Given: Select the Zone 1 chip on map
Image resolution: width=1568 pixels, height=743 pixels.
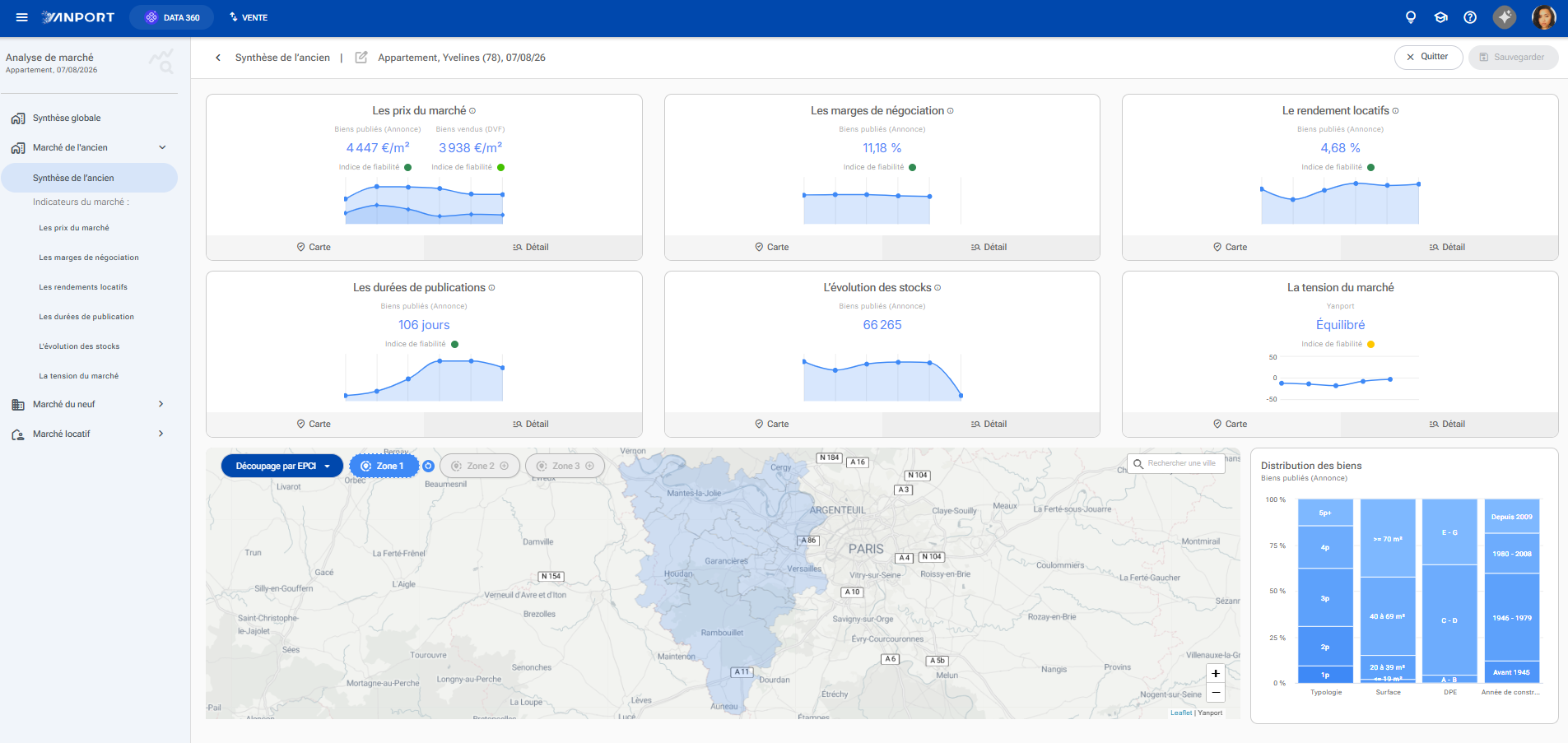Looking at the screenshot, I should tap(384, 466).
